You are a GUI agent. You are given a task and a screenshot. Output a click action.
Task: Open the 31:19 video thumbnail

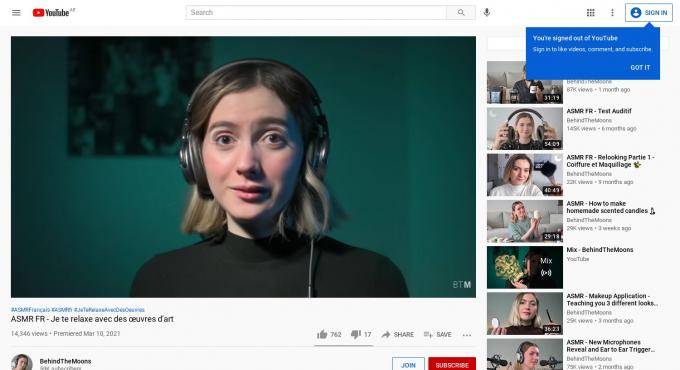[525, 82]
